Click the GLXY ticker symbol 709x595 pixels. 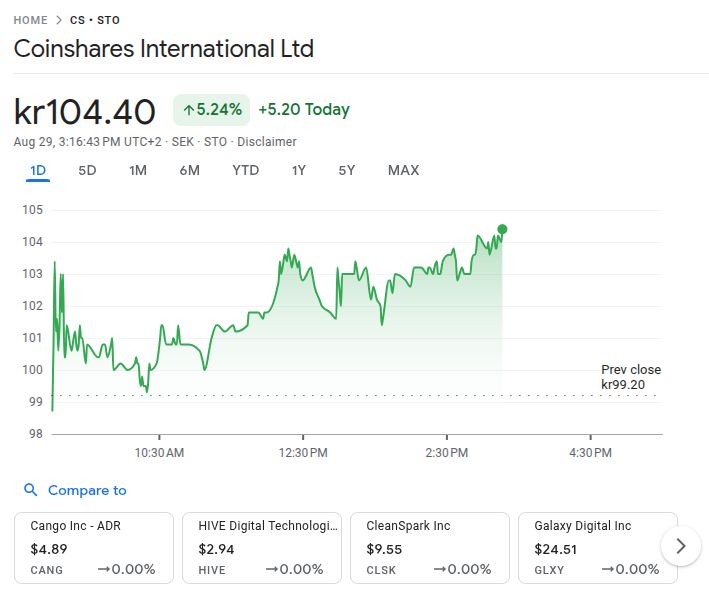[549, 570]
